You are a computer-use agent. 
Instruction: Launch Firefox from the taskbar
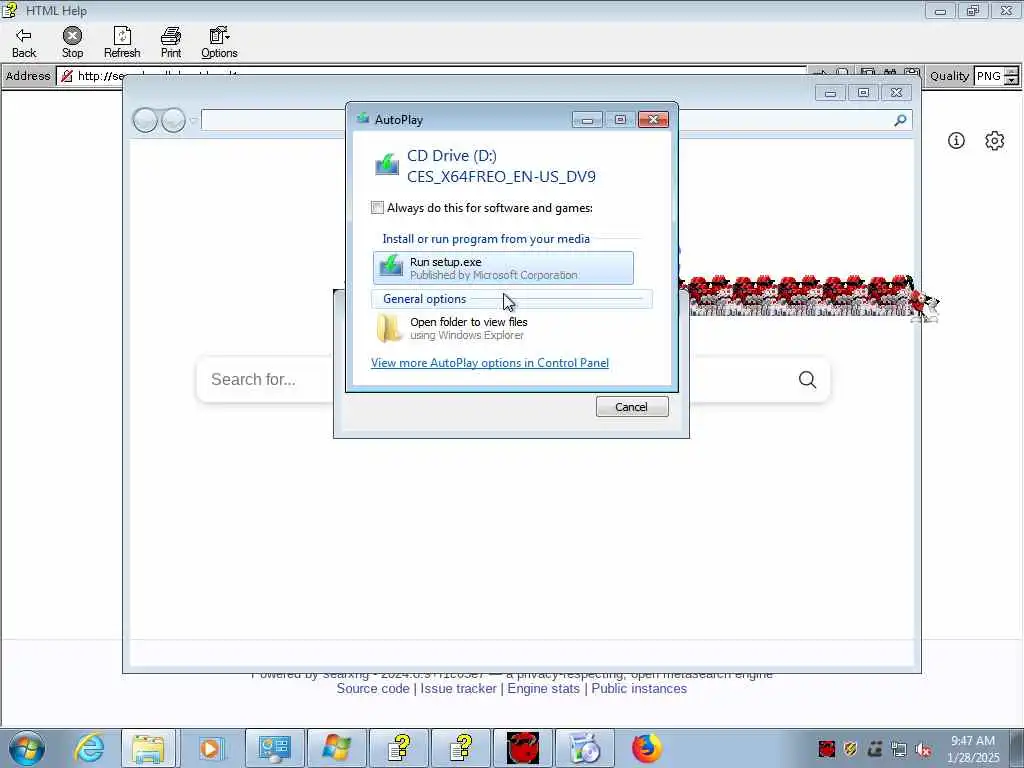(647, 748)
